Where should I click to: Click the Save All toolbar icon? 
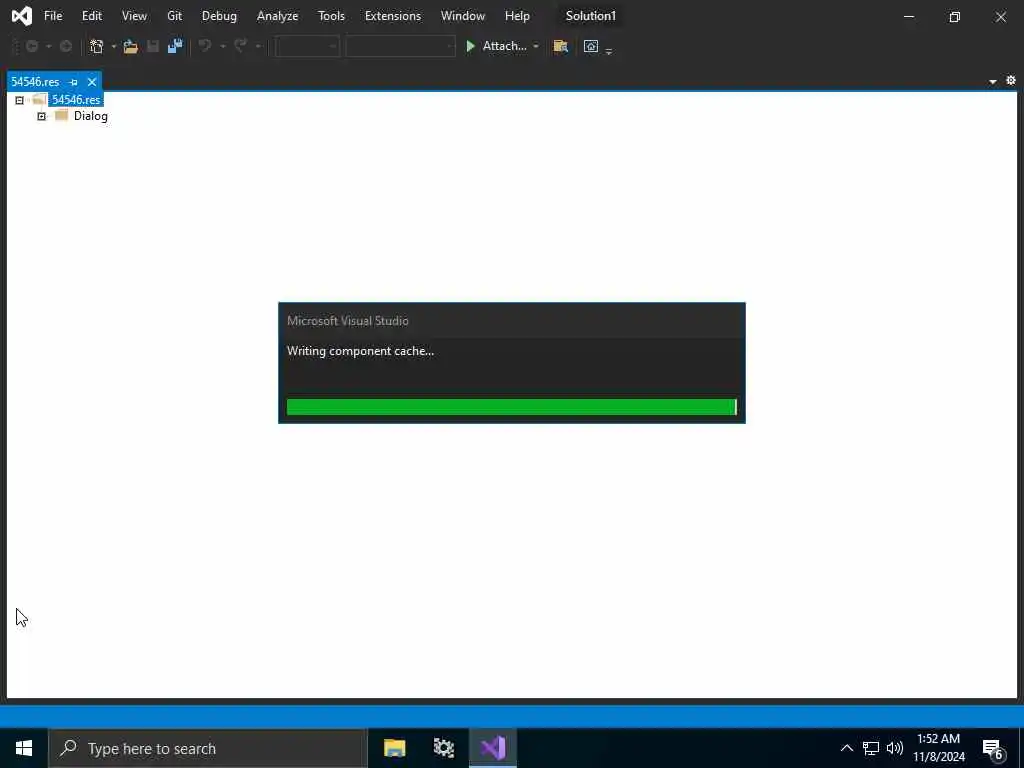[175, 46]
